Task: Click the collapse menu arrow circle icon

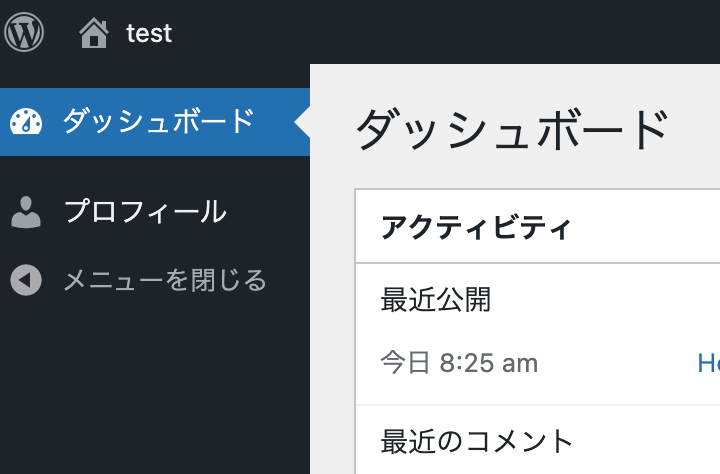Action: pyautogui.click(x=26, y=280)
